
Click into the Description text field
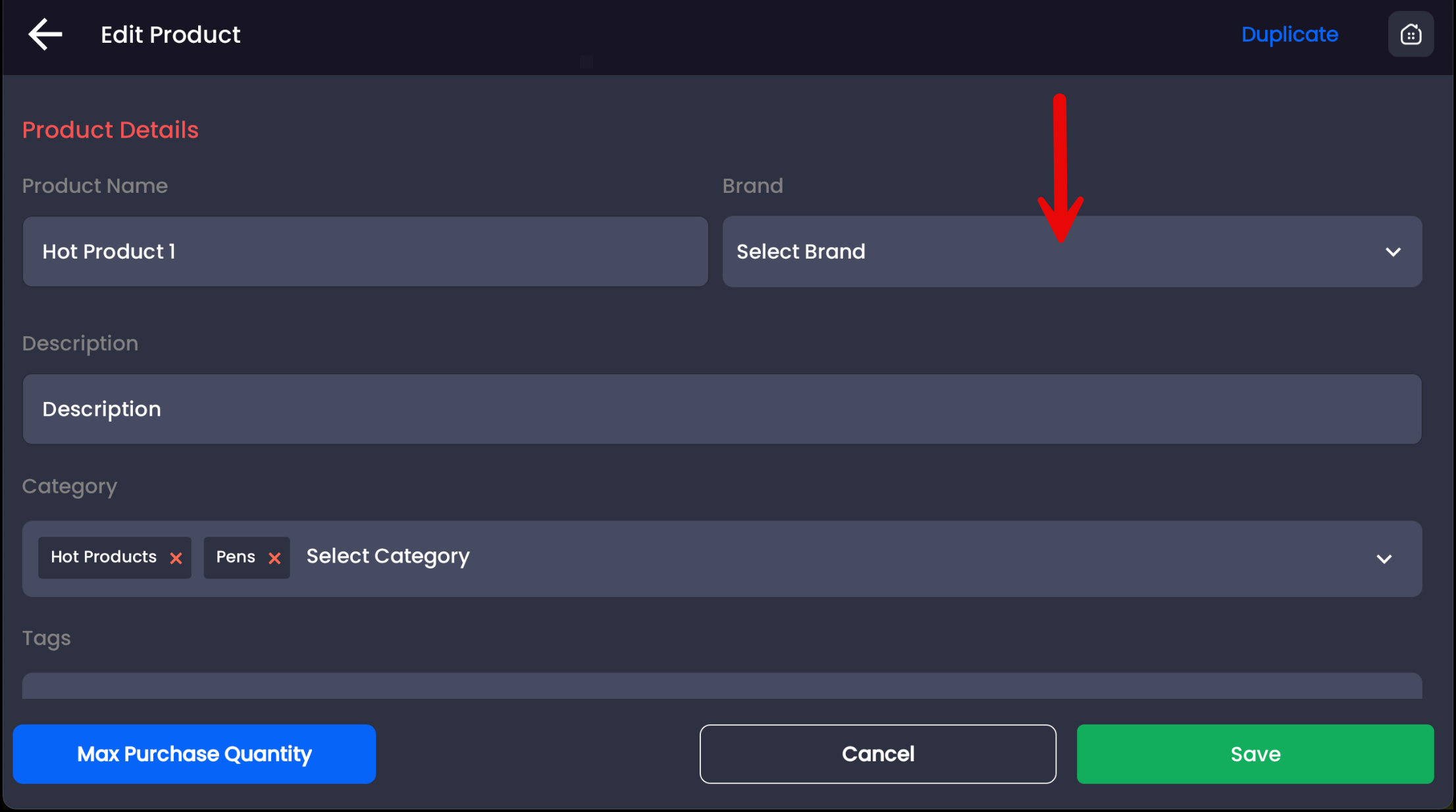721,409
